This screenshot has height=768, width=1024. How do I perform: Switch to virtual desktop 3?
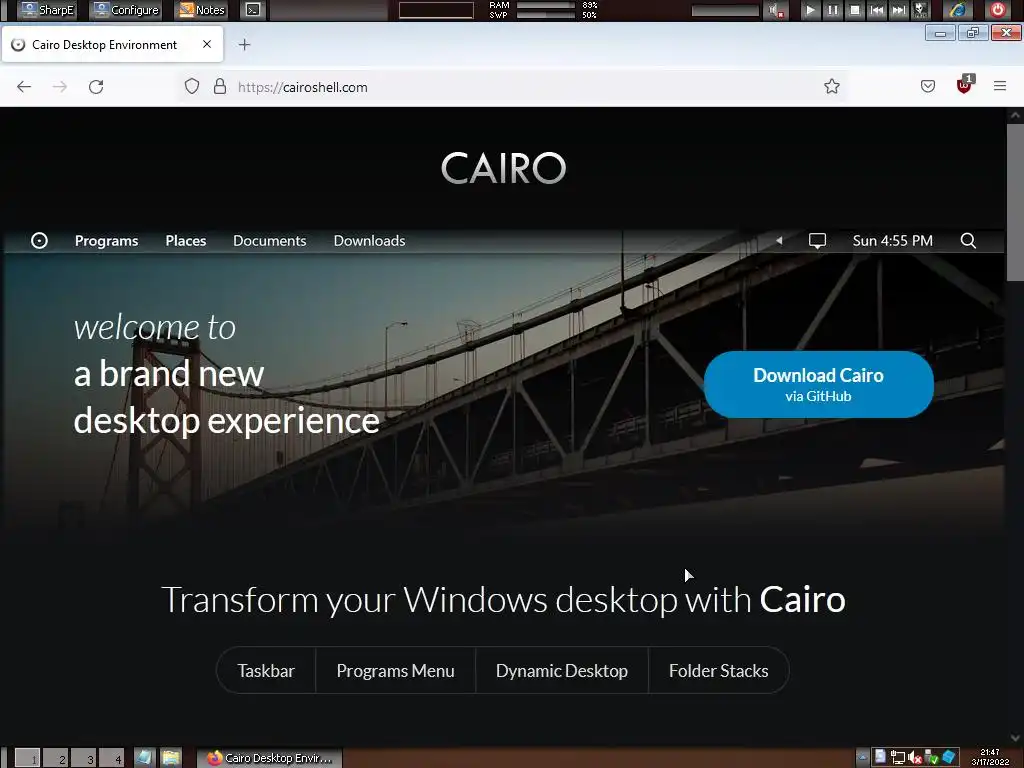(x=84, y=758)
